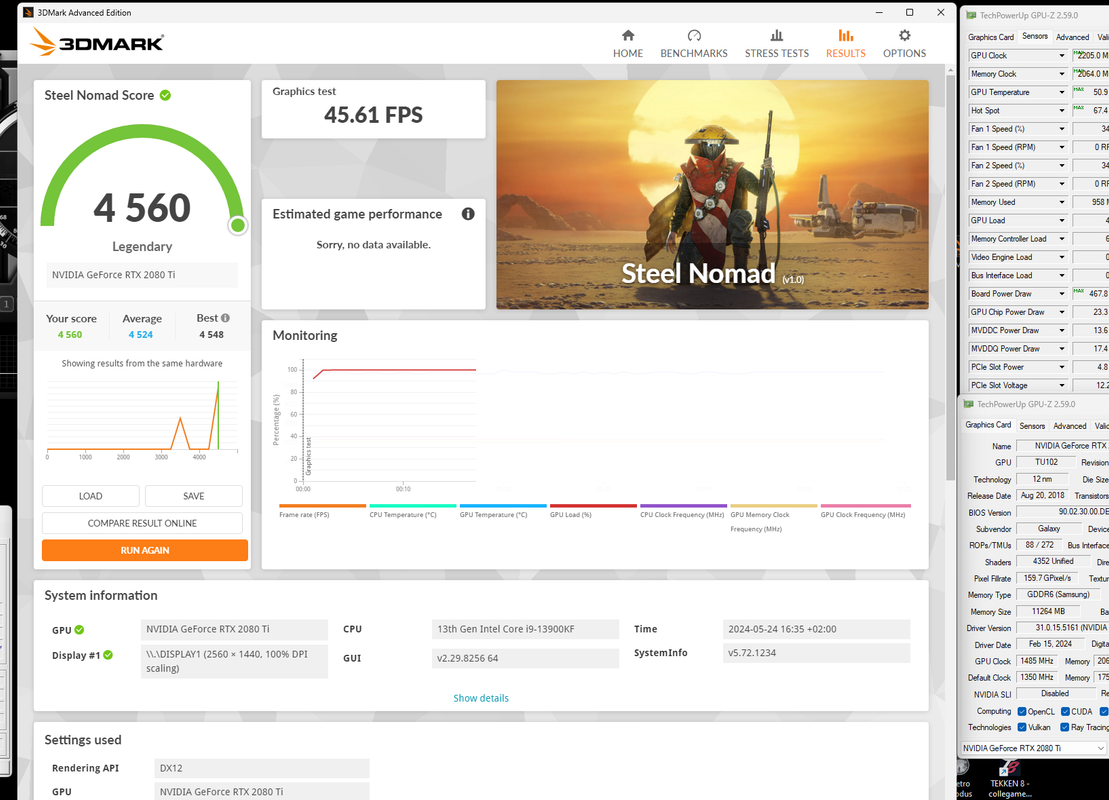
Task: Open the TEKKEN 8 desktop shortcut
Action: (1011, 779)
